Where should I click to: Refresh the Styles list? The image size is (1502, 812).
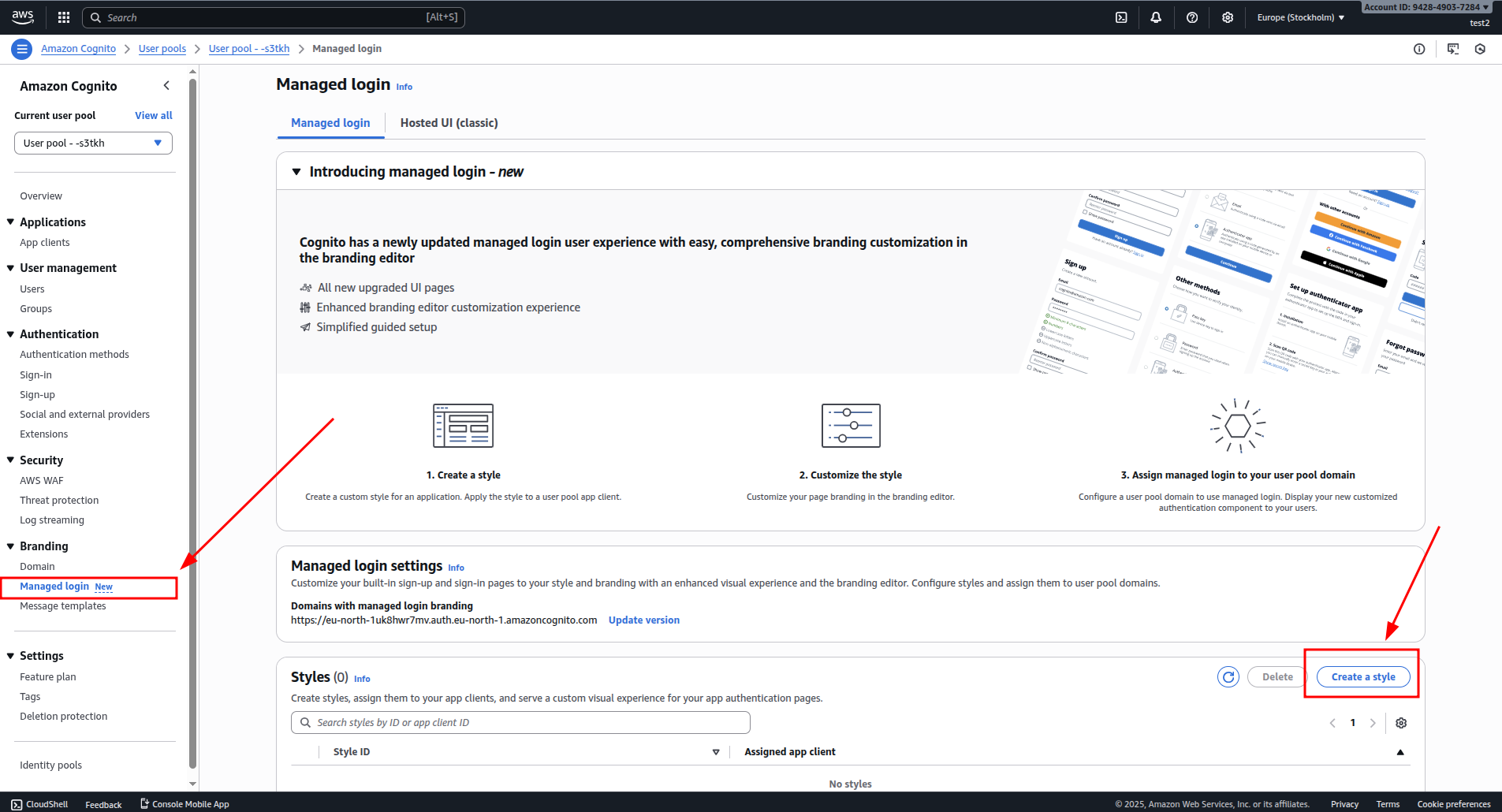tap(1228, 677)
